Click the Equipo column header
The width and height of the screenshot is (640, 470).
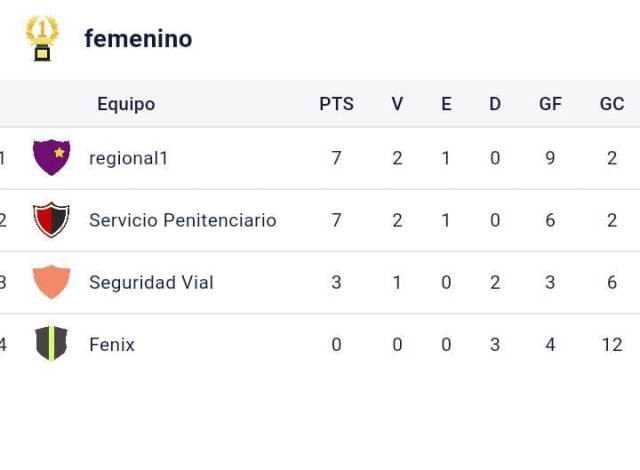point(126,104)
